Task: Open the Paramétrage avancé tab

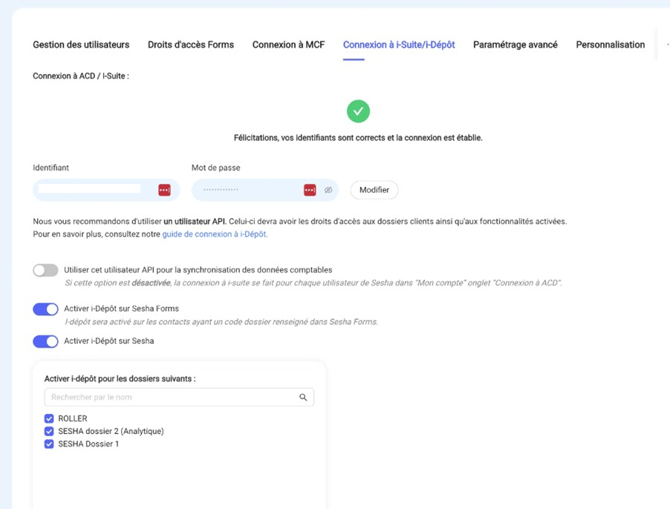Action: [515, 45]
